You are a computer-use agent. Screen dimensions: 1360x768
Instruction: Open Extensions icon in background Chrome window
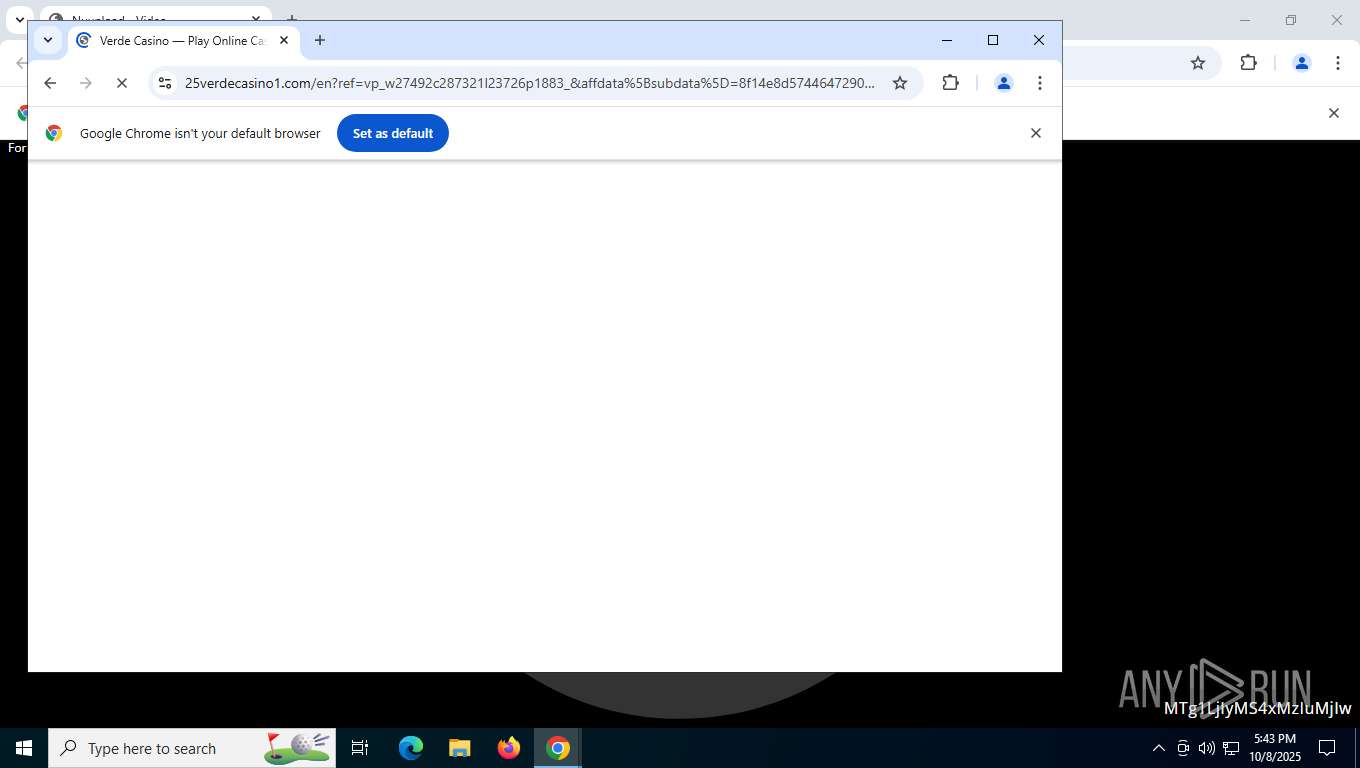tap(1248, 63)
